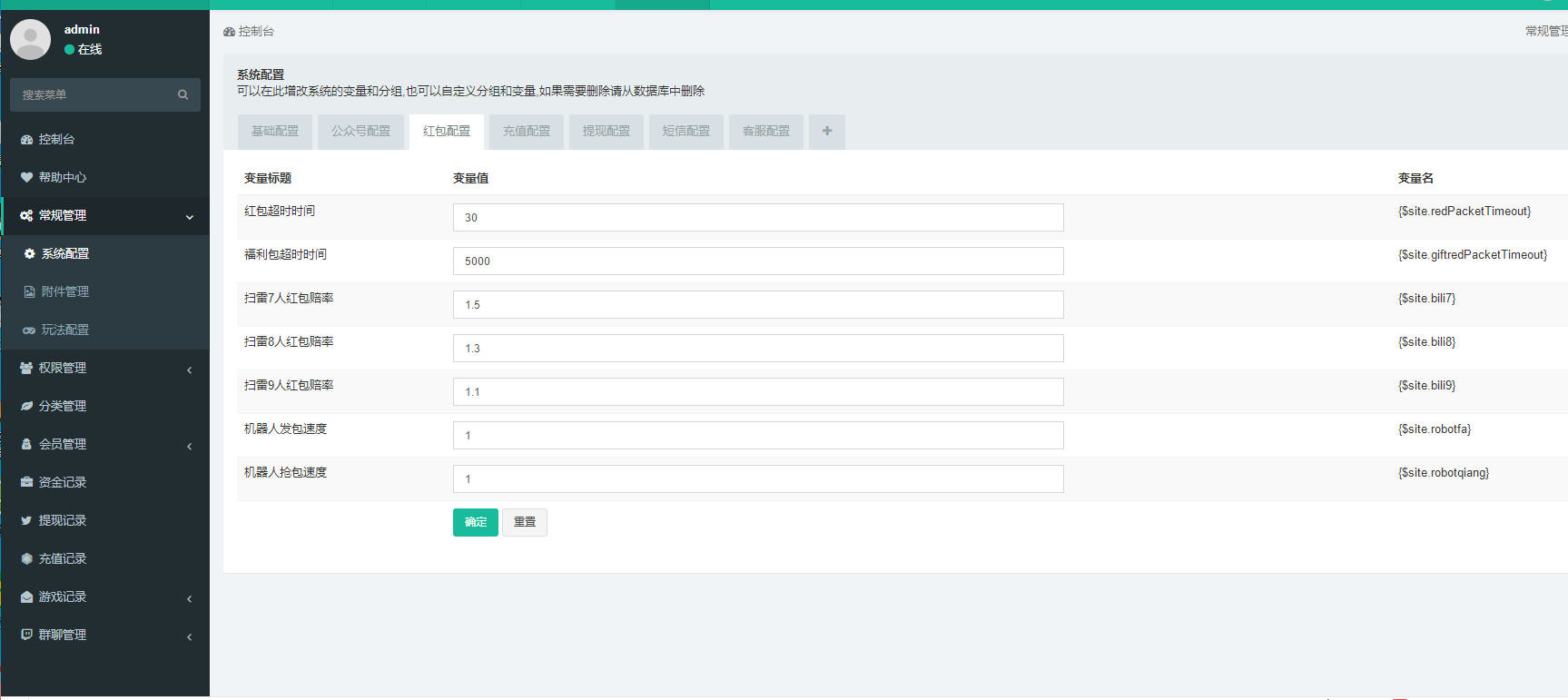The height and width of the screenshot is (700, 1568).
Task: Open 充值记录 in the sidebar
Action: tap(62, 558)
